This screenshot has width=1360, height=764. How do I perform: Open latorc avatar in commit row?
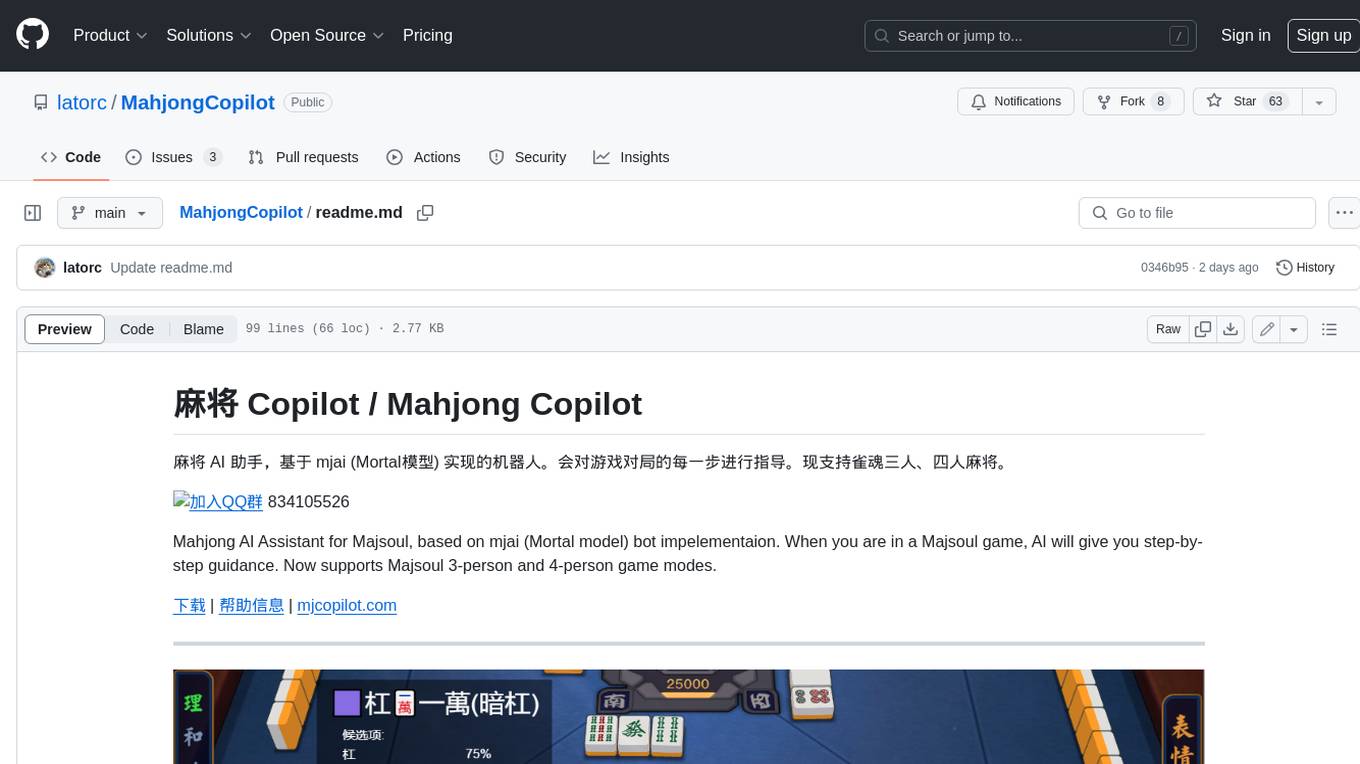(44, 267)
